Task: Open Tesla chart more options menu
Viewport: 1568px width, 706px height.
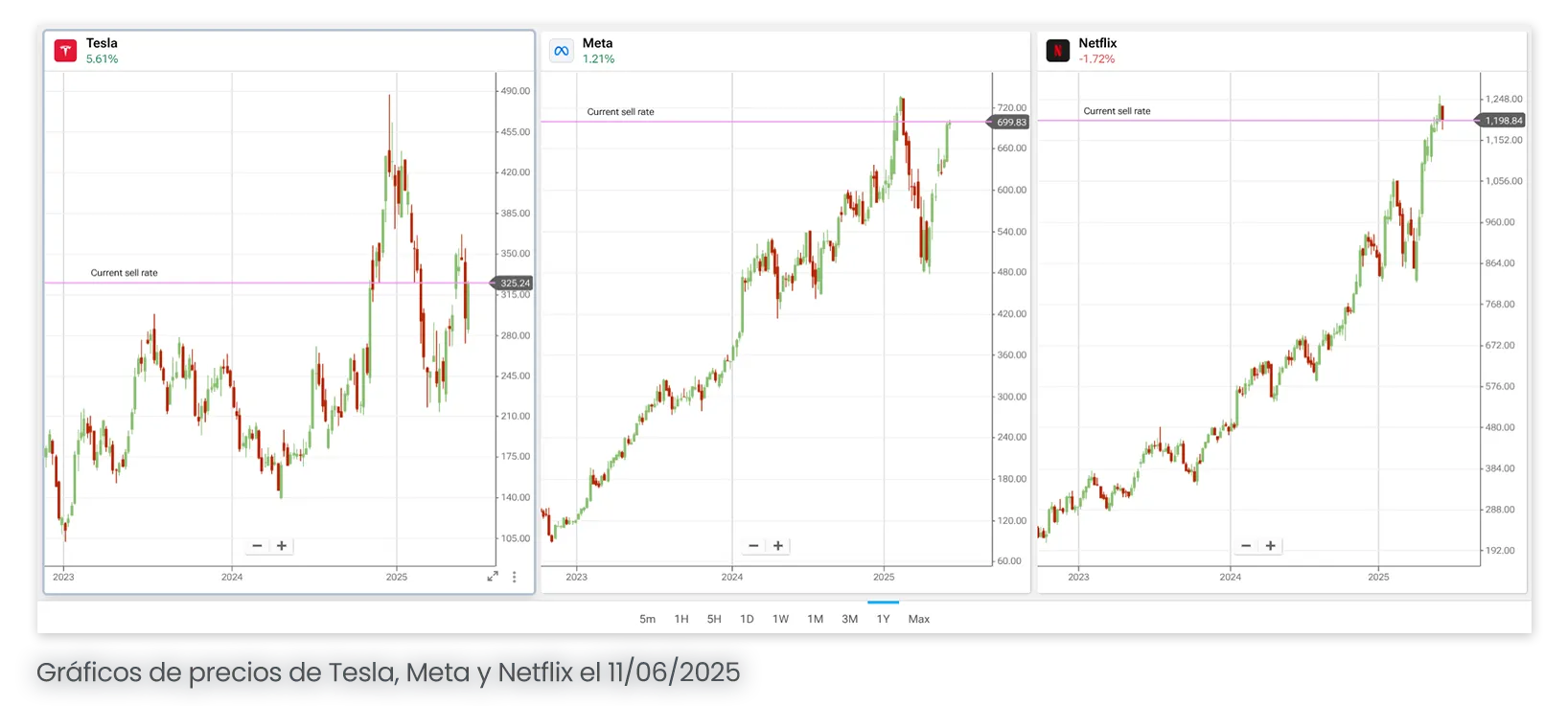Action: point(515,577)
